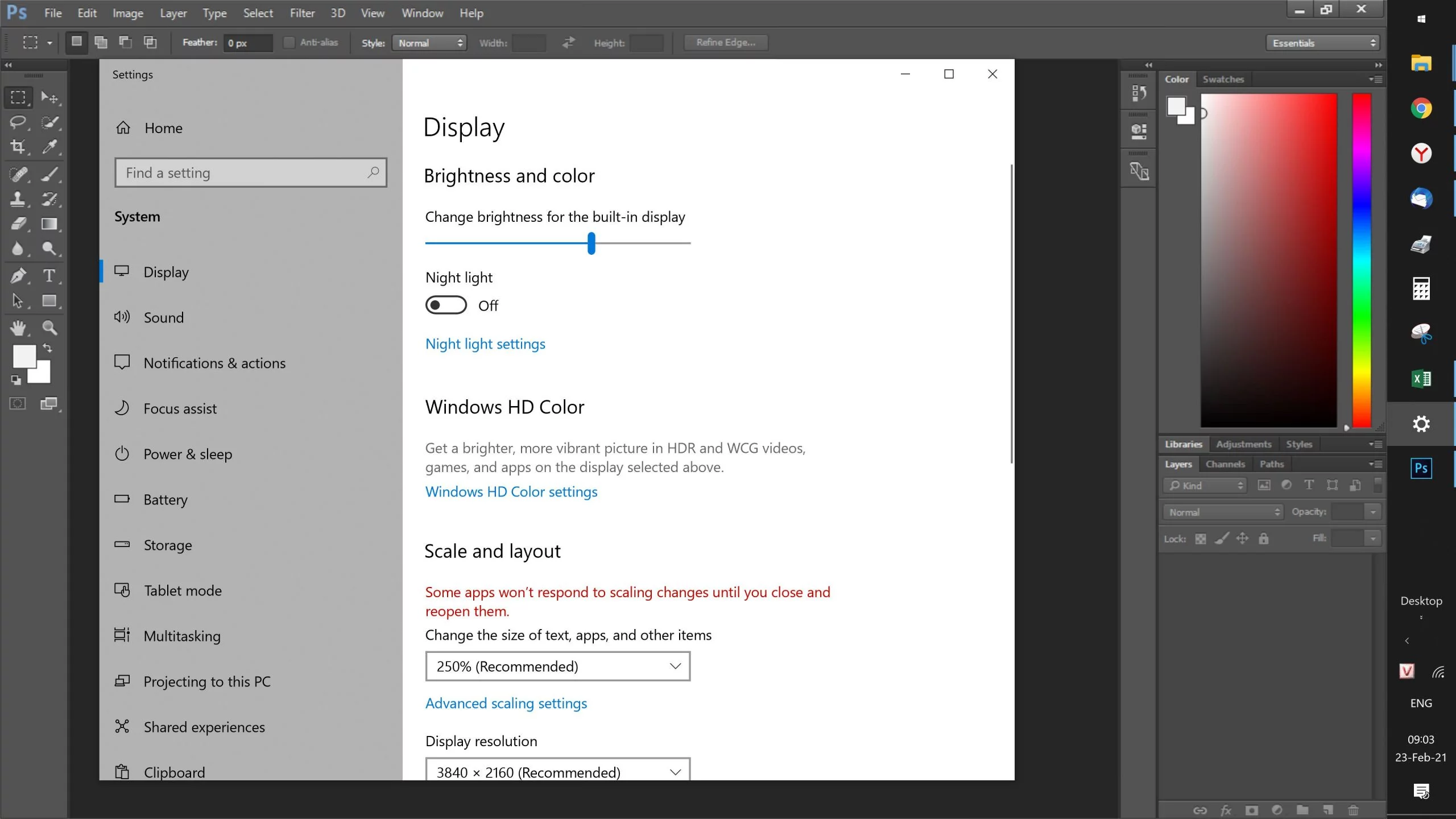The width and height of the screenshot is (1456, 819).
Task: Open Excel from the taskbar
Action: pyautogui.click(x=1421, y=379)
